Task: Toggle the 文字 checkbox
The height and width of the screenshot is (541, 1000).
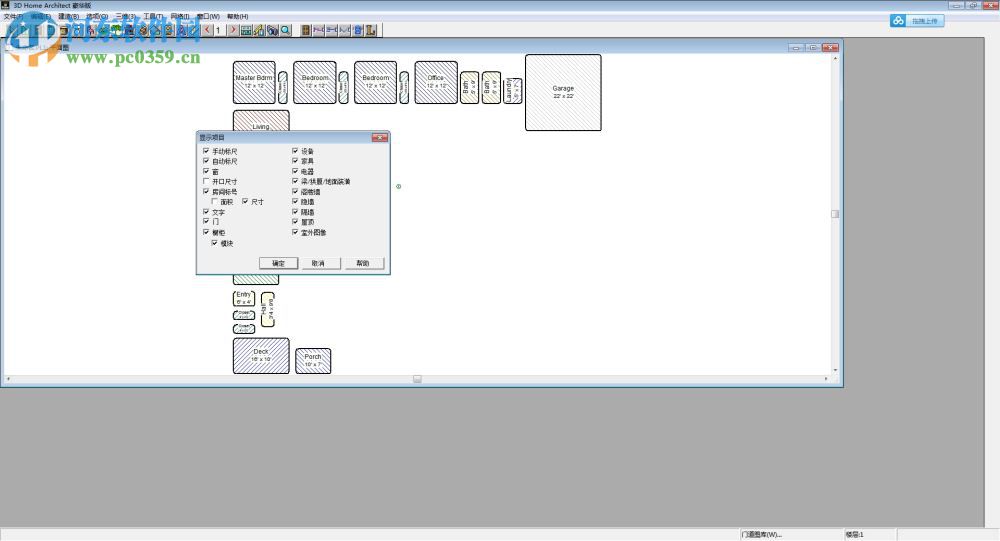Action: (x=206, y=212)
